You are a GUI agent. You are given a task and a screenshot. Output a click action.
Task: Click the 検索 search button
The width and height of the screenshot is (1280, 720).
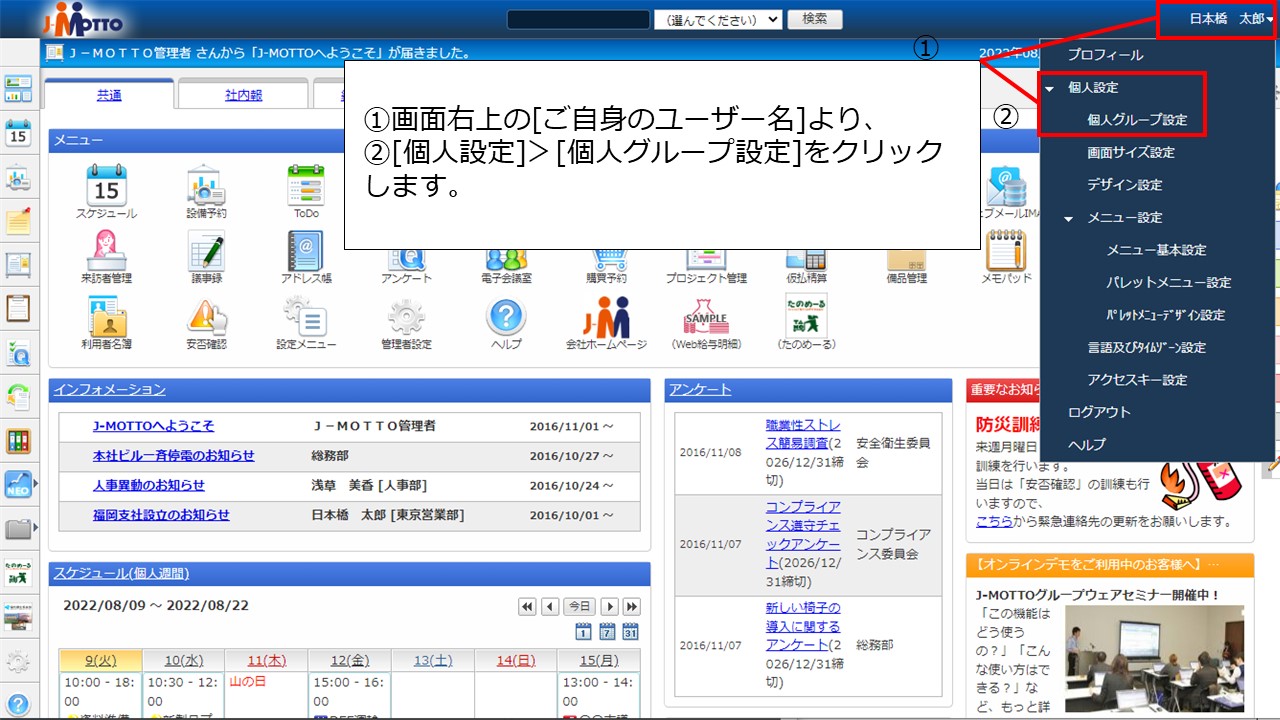point(815,19)
